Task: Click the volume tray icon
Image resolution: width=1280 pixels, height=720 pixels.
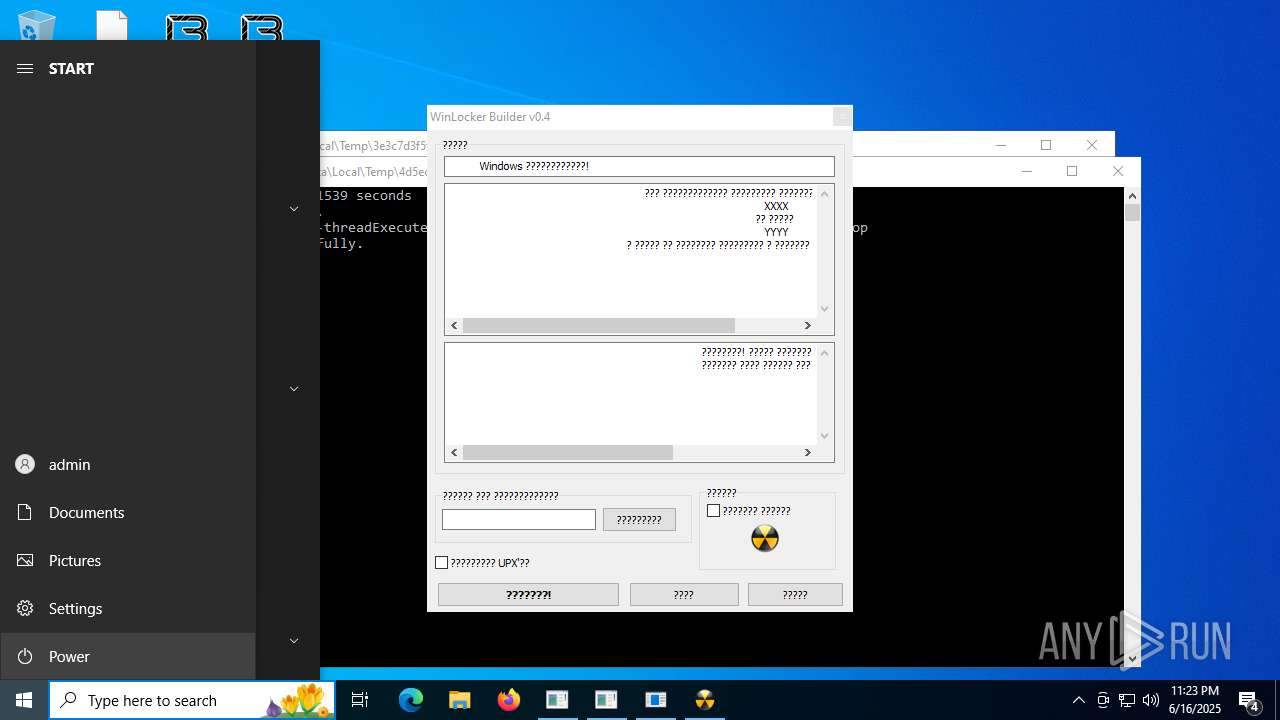Action: (1151, 700)
